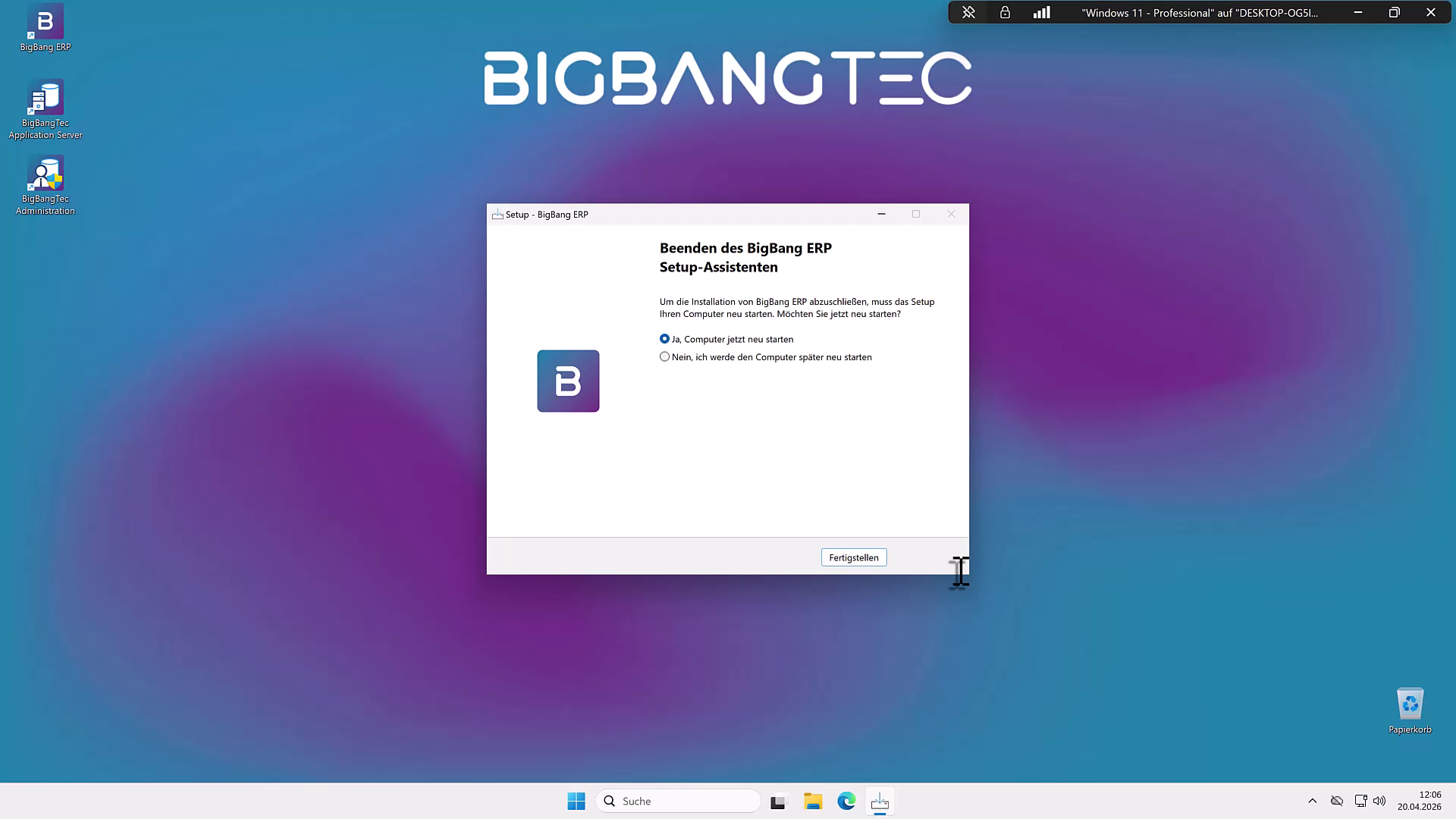This screenshot has width=1456, height=819.
Task: Click the session title 'Windows 11 - Professional'
Action: [1200, 13]
